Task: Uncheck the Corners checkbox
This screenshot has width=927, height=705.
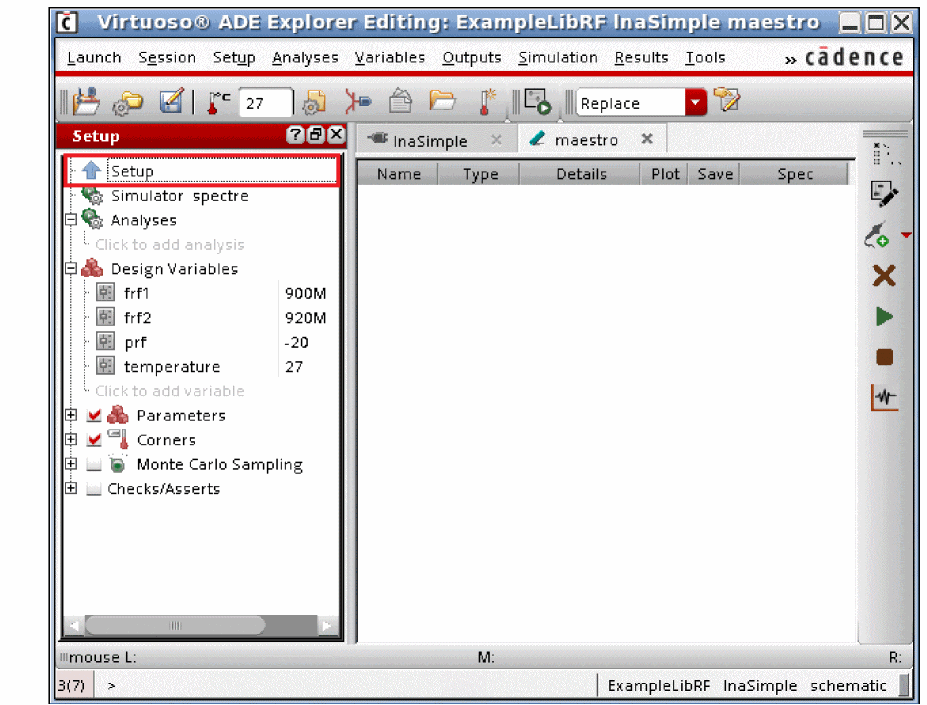Action: click(x=93, y=439)
